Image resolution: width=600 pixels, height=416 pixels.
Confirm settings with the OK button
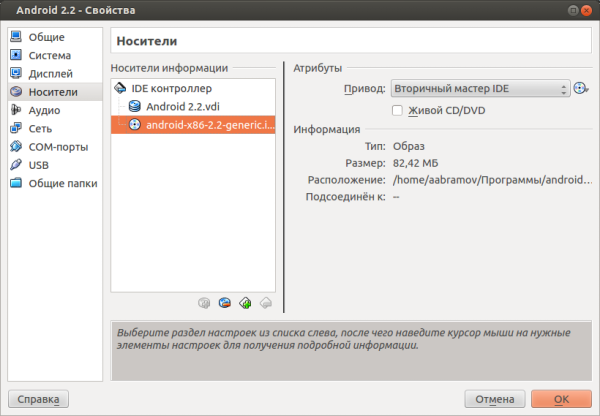(561, 399)
